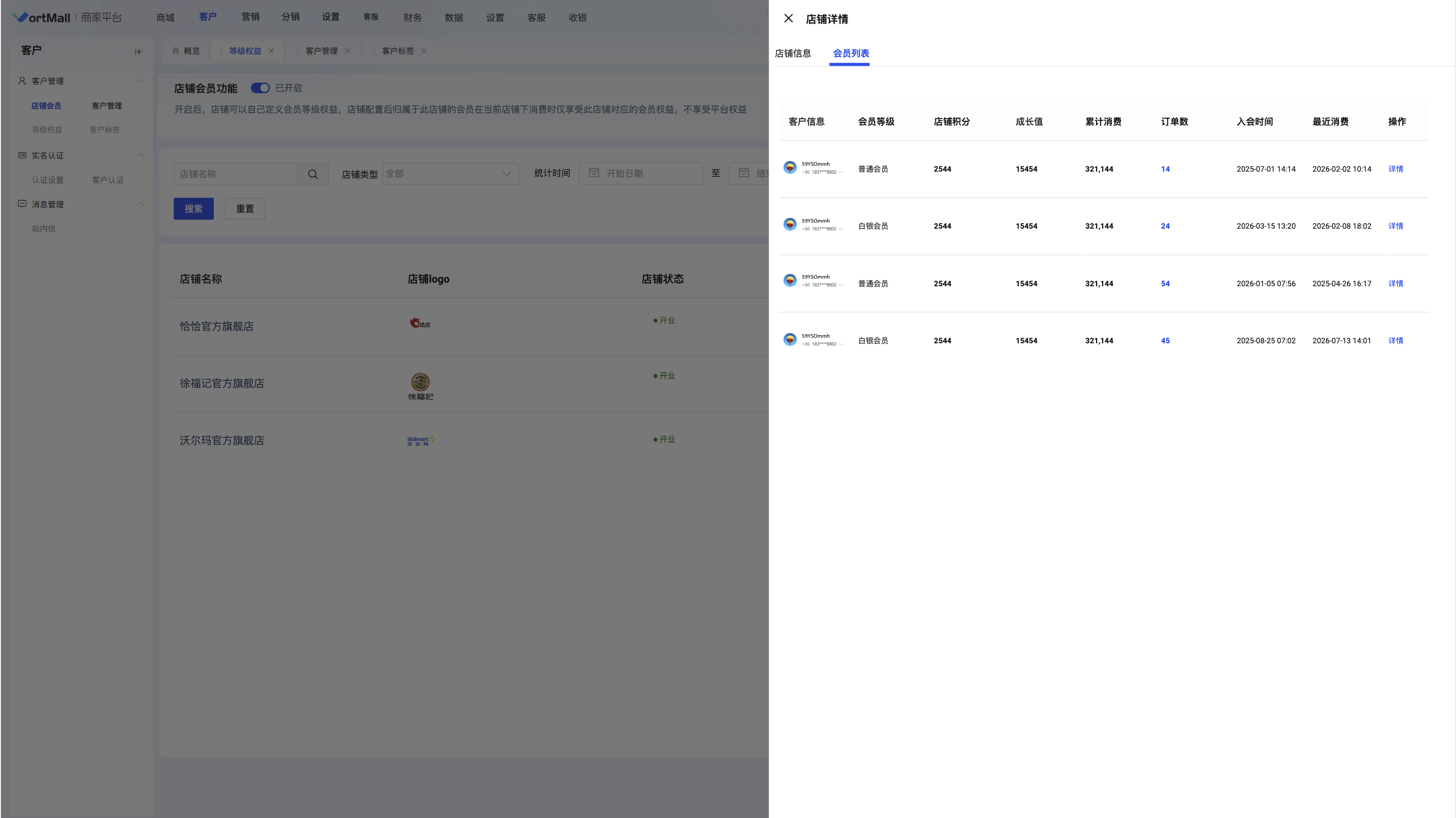Viewport: 1456px width, 818px height.
Task: Click into the 店铺名称 input field
Action: tap(235, 174)
